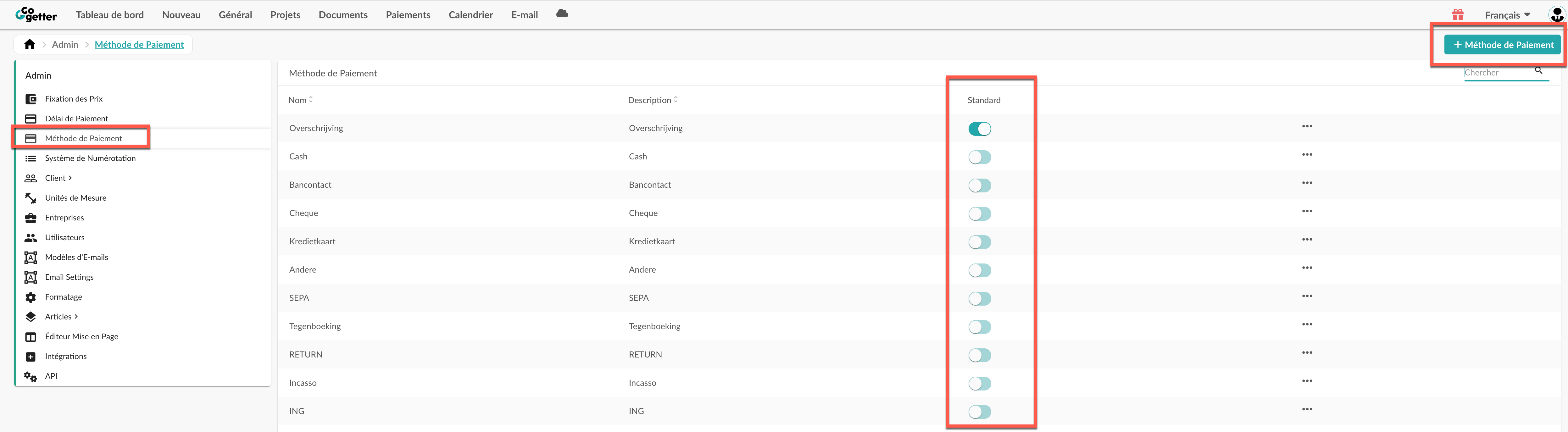Open the user profile avatar
The width and height of the screenshot is (1568, 432).
tap(1557, 14)
